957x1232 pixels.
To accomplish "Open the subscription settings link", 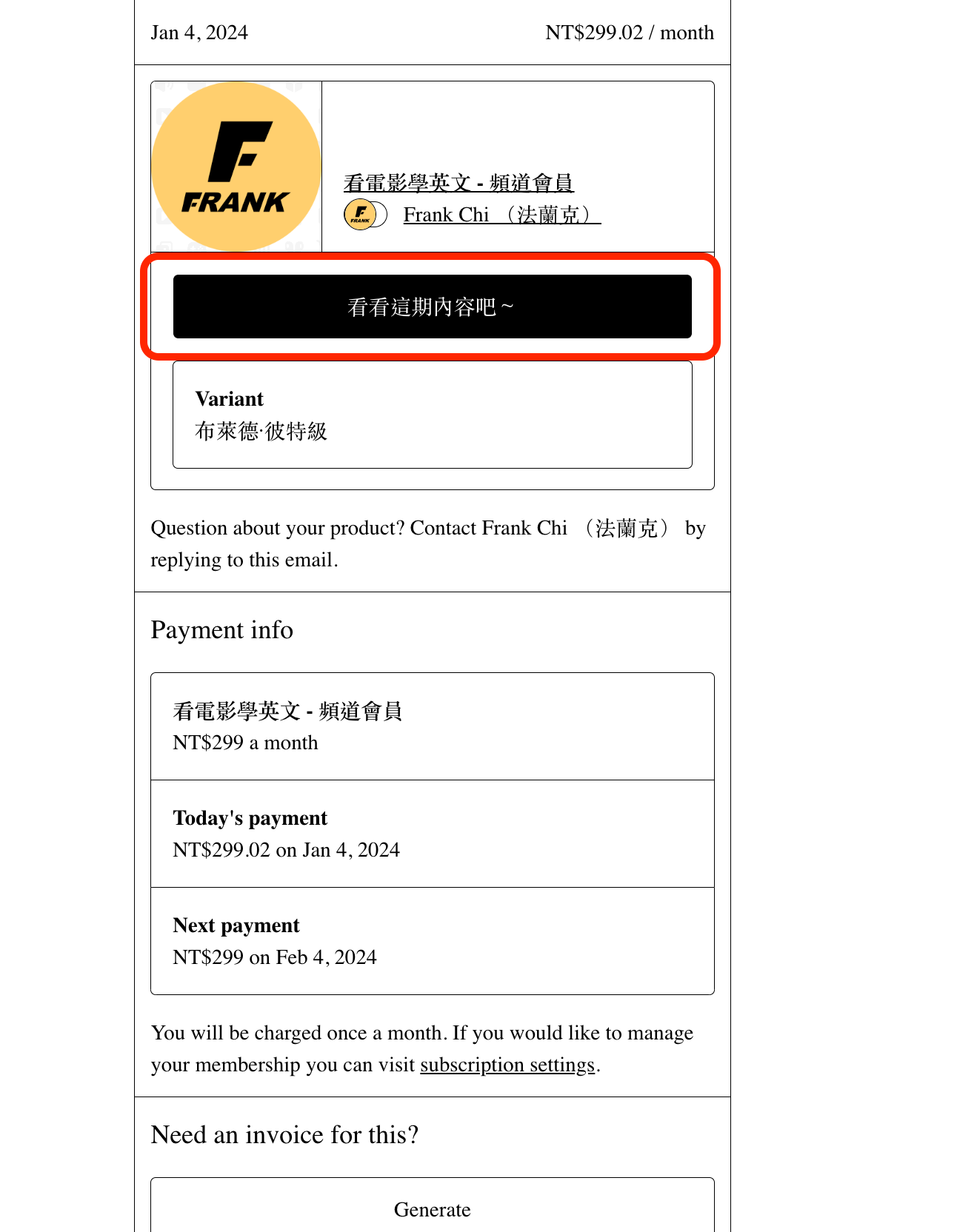I will pos(507,1065).
